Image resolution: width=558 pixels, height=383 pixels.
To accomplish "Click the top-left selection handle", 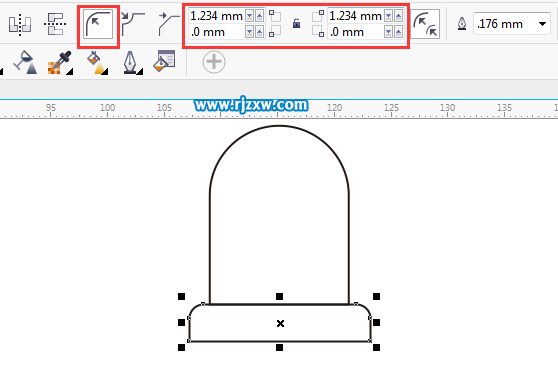I will point(181,296).
